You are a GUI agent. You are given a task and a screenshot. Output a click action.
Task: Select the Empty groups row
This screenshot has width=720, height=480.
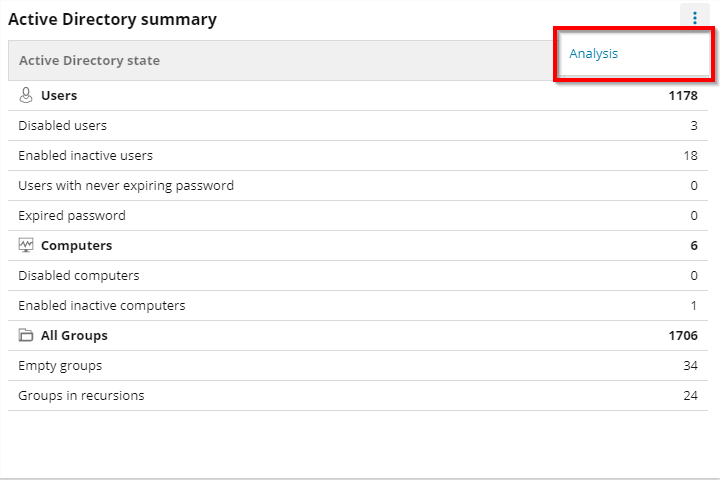(x=60, y=366)
